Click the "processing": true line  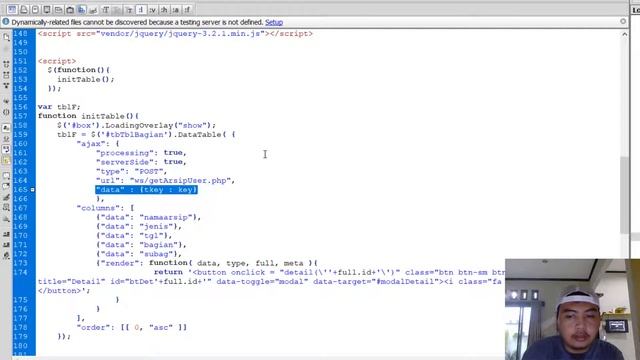click(x=141, y=153)
